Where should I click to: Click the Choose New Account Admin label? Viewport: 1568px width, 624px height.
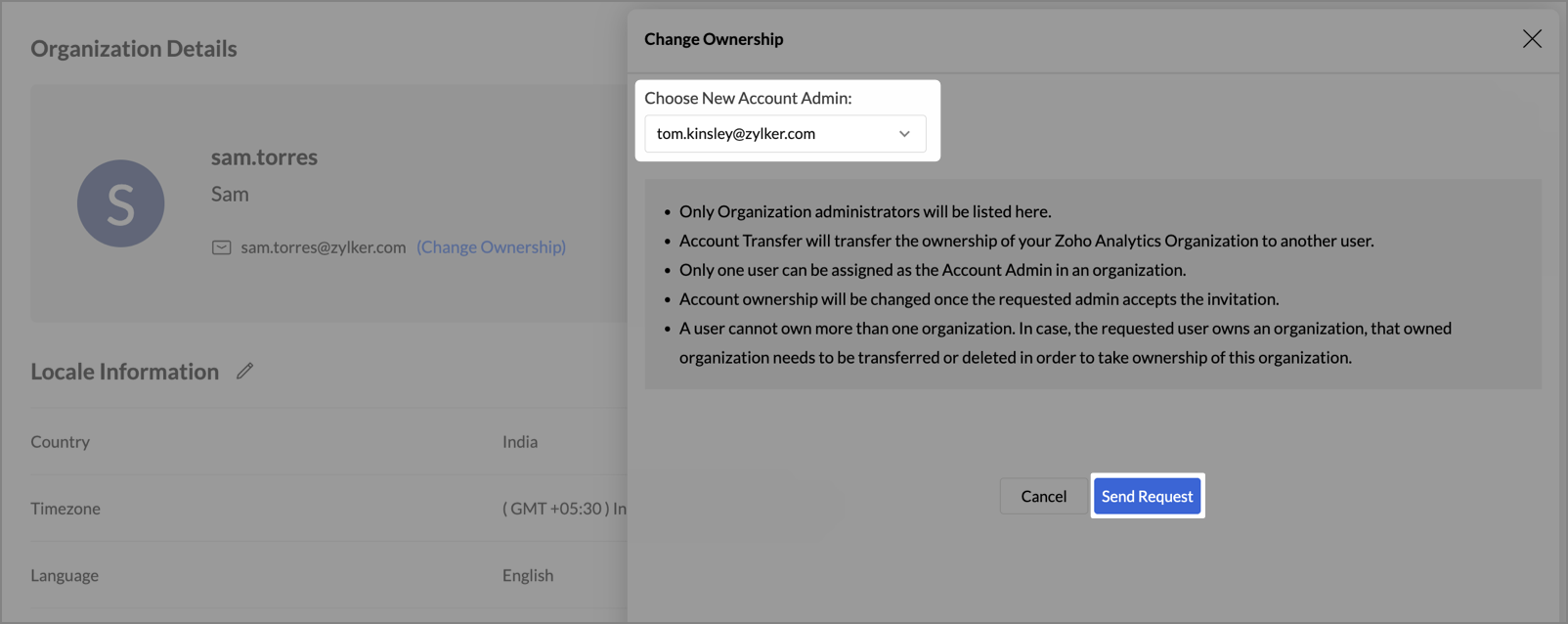(748, 98)
